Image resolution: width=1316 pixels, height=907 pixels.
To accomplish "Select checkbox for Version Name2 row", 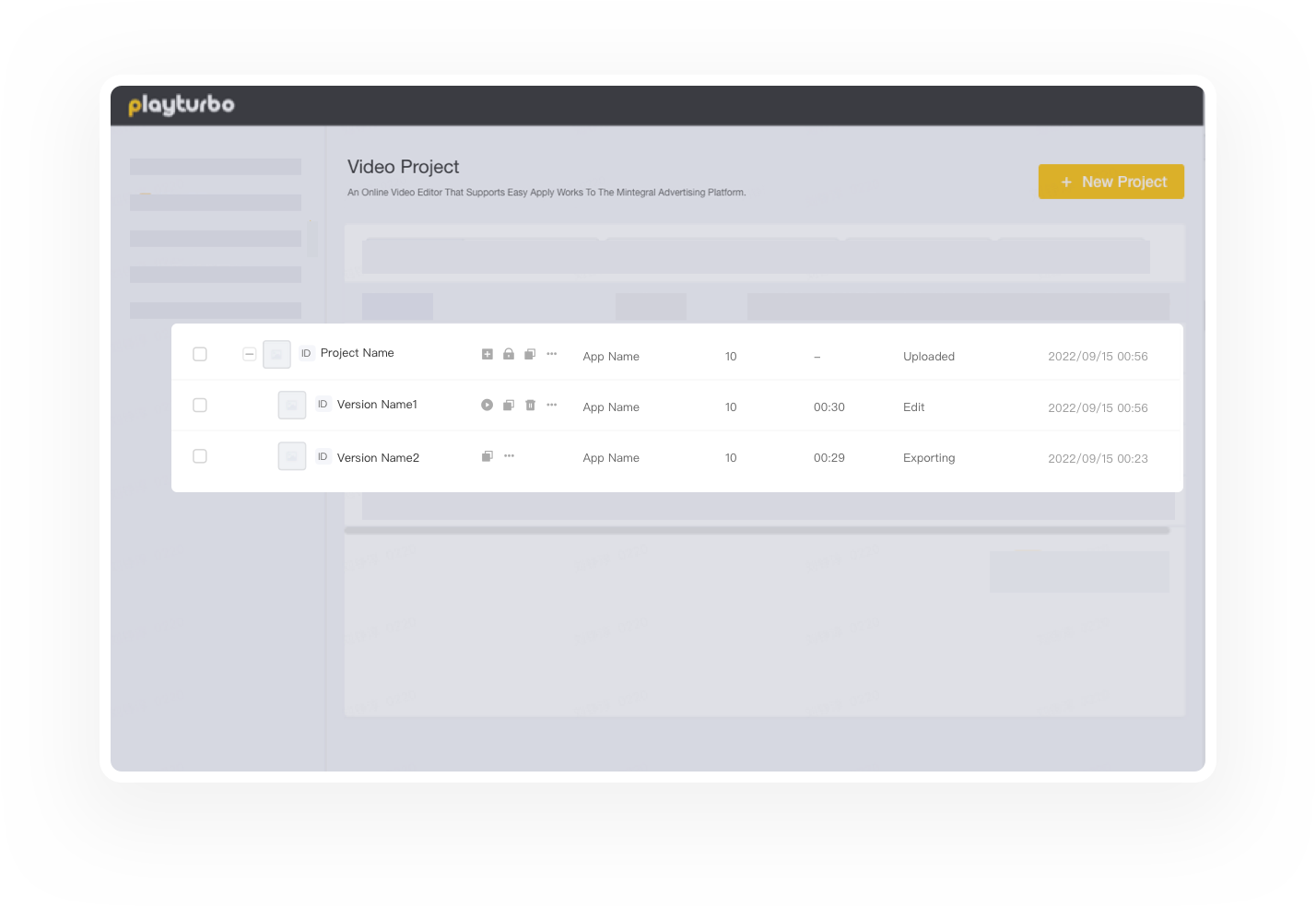I will [x=200, y=456].
